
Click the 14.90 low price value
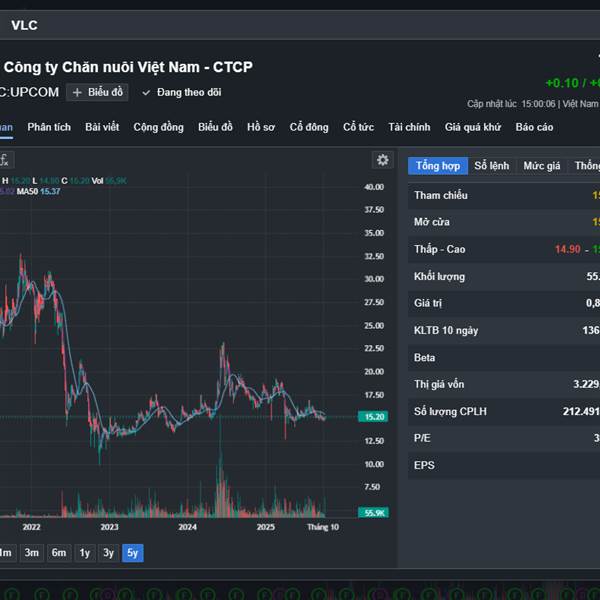tap(568, 249)
